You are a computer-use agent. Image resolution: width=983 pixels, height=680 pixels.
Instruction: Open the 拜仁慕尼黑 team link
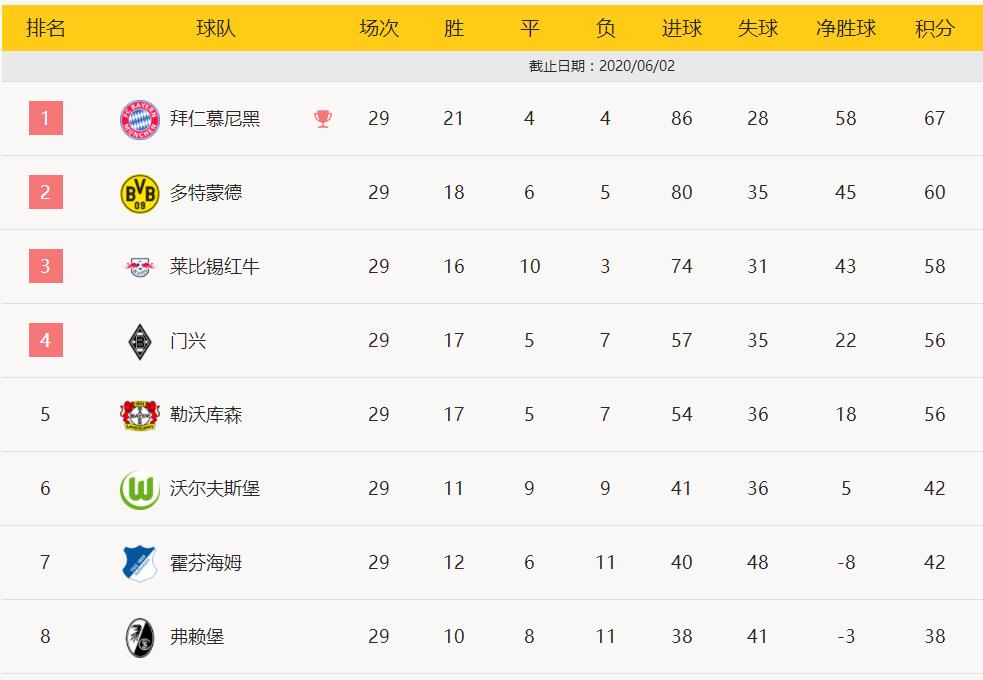(214, 118)
